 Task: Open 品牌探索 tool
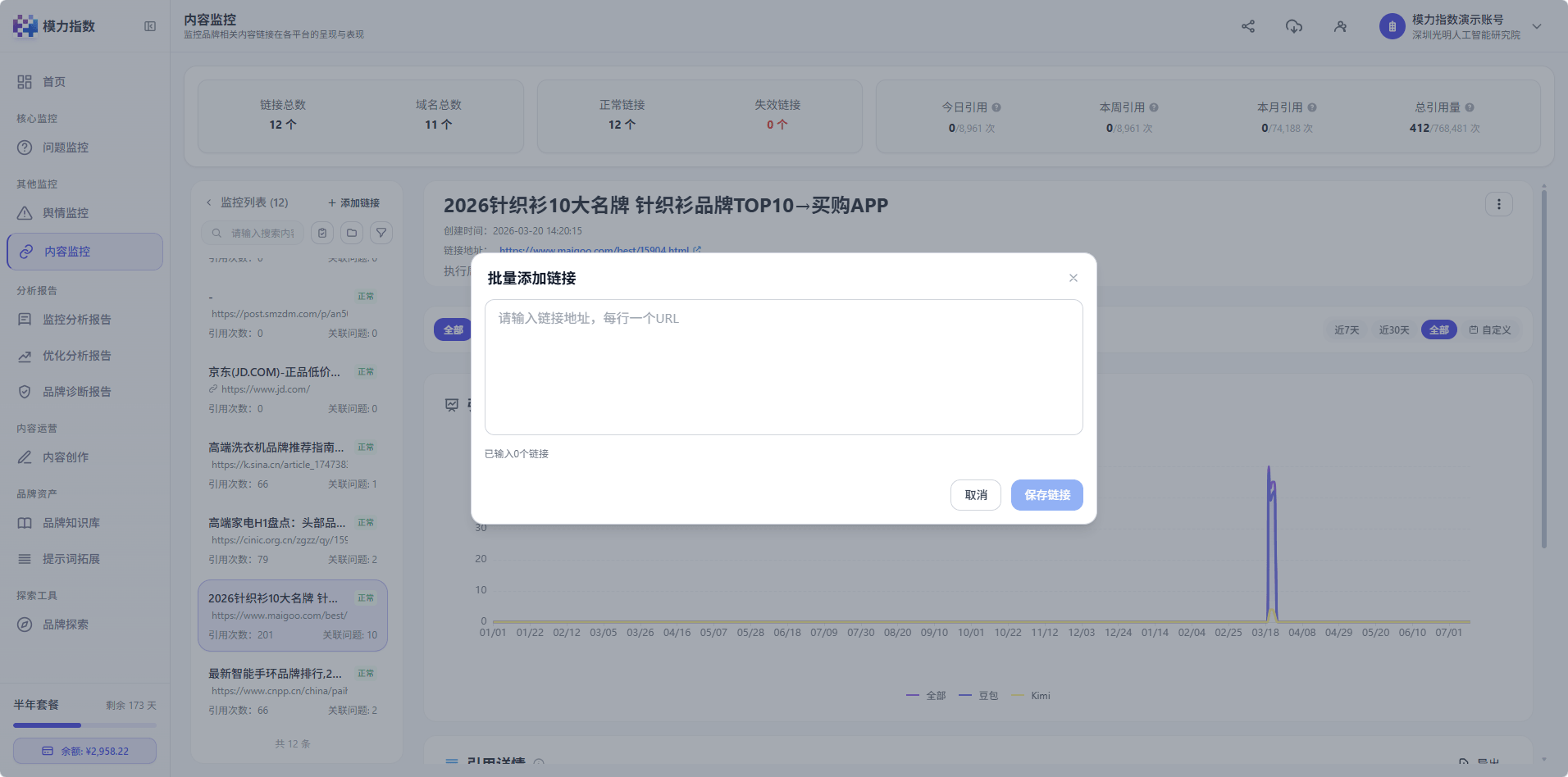tap(84, 625)
